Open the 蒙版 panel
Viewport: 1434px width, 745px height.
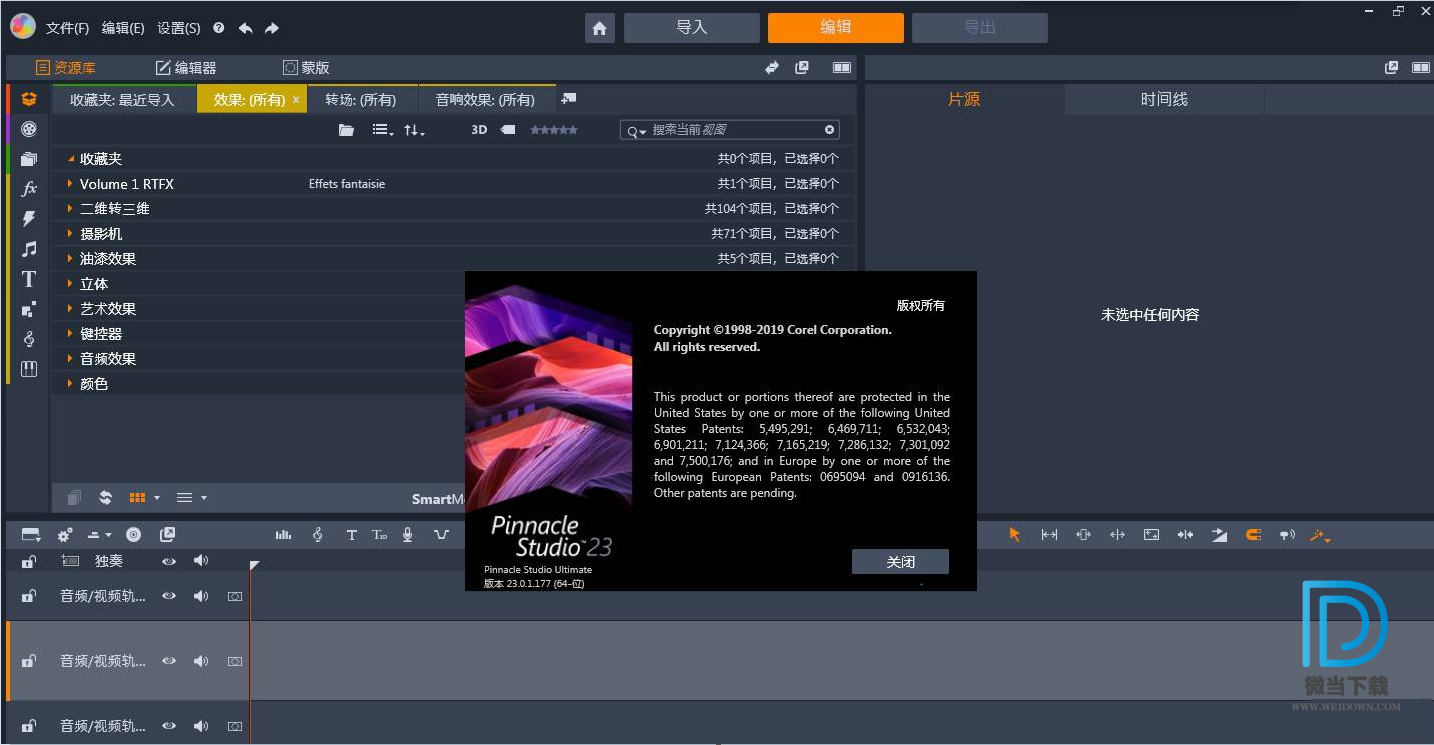(x=306, y=68)
